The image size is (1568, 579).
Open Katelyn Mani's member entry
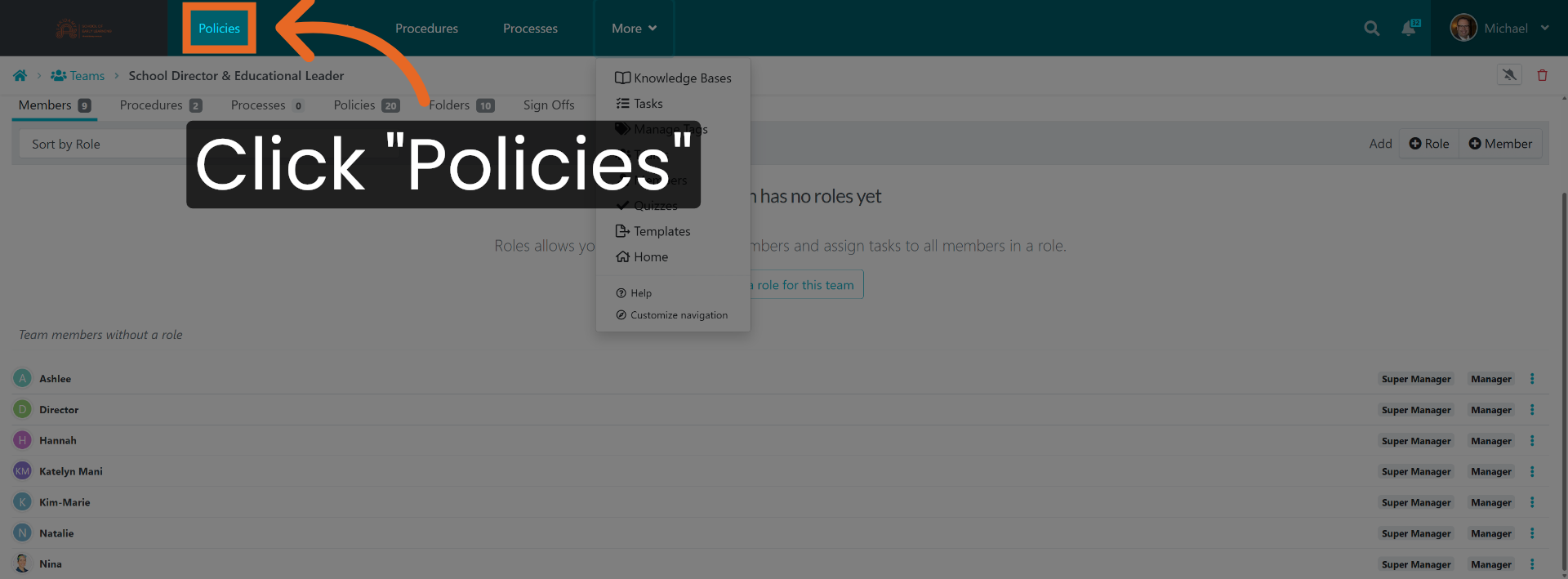click(71, 471)
